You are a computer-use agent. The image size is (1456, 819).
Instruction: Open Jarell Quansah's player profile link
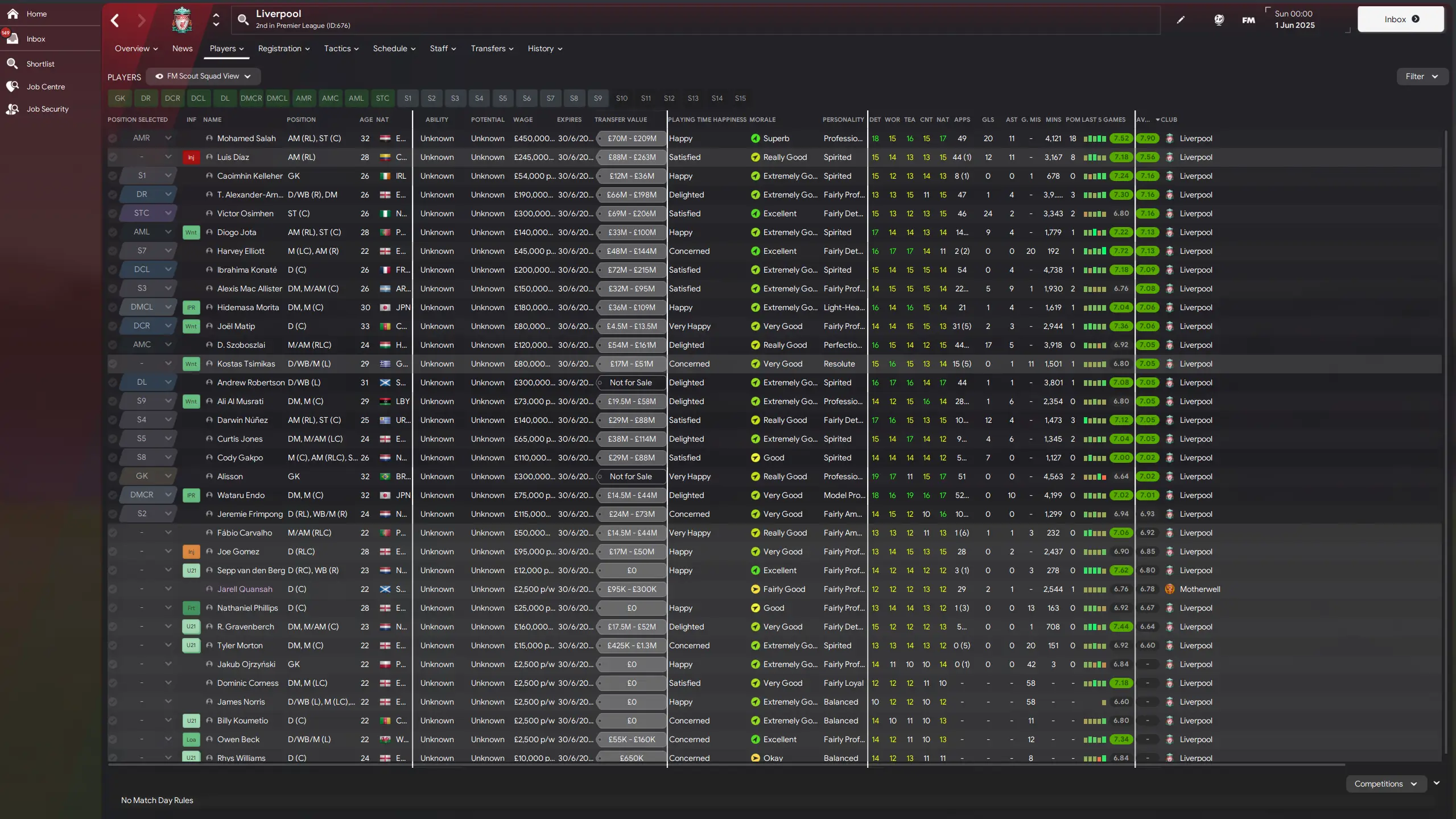pyautogui.click(x=245, y=589)
